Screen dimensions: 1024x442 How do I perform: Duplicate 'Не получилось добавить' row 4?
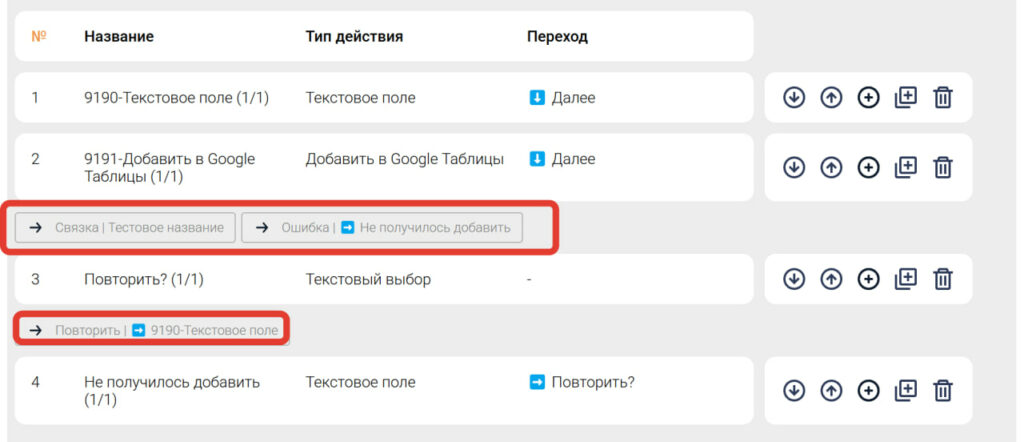[x=905, y=391]
